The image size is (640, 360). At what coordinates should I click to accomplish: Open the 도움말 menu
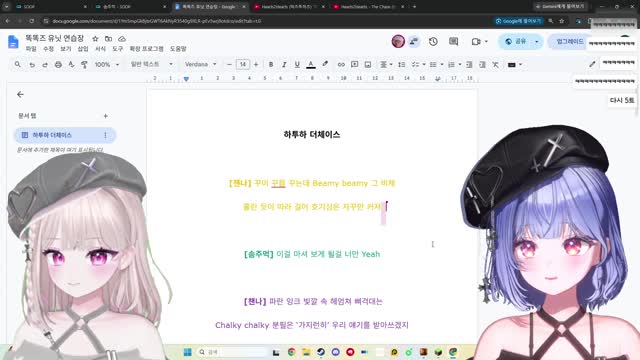click(178, 49)
